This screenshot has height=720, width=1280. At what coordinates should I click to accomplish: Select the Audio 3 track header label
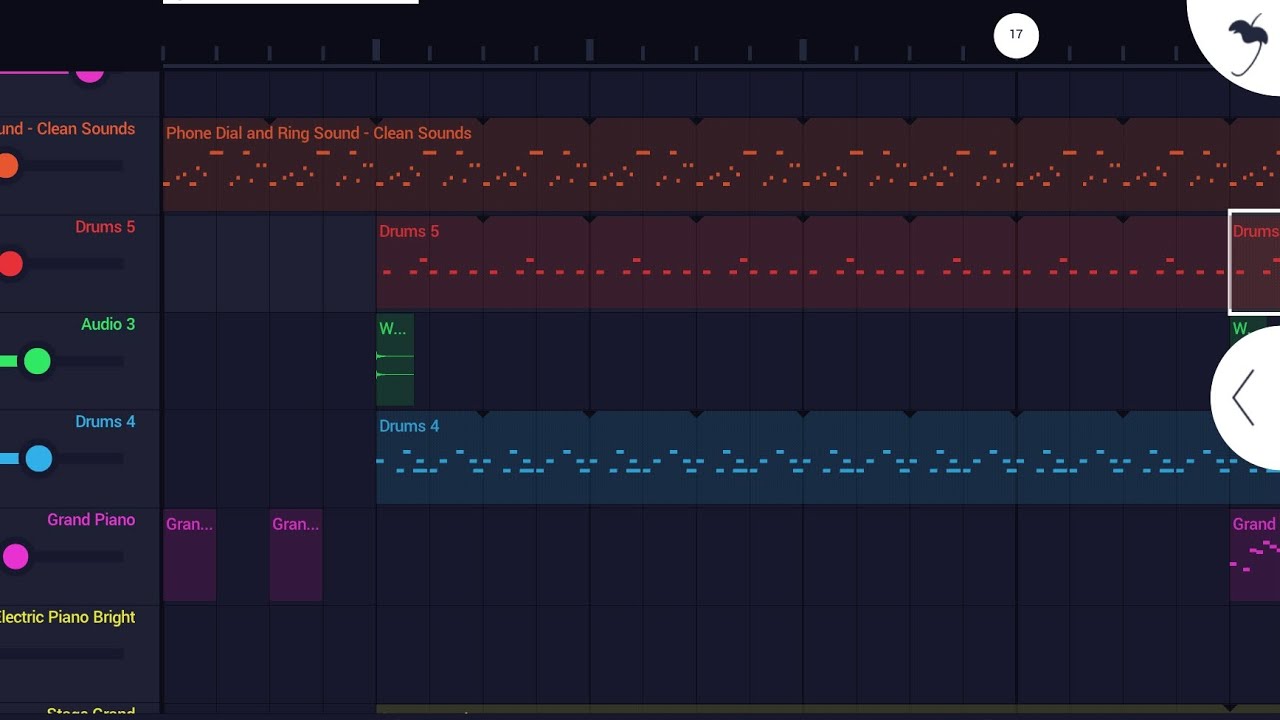pos(108,324)
